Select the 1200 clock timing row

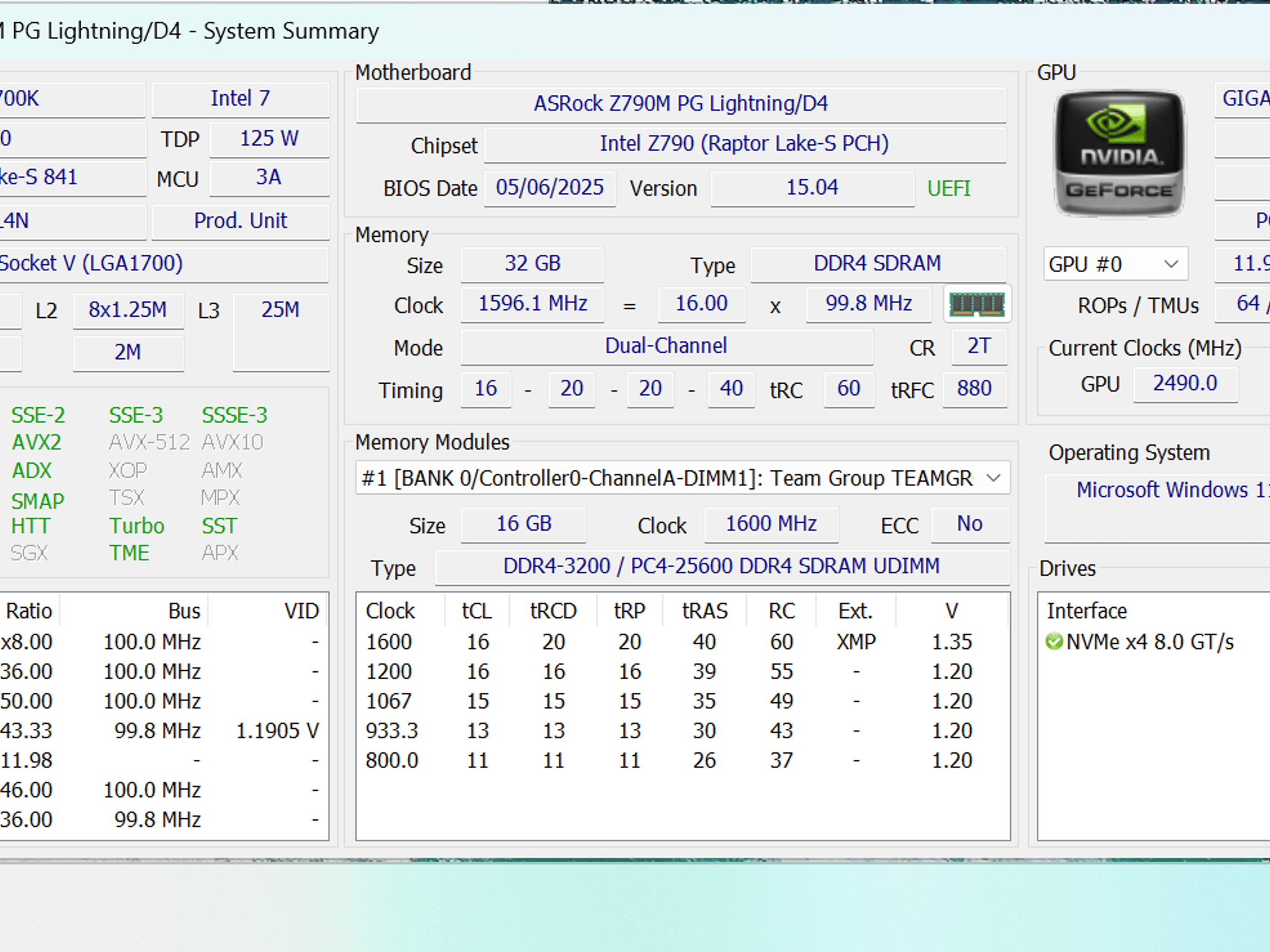[683, 672]
